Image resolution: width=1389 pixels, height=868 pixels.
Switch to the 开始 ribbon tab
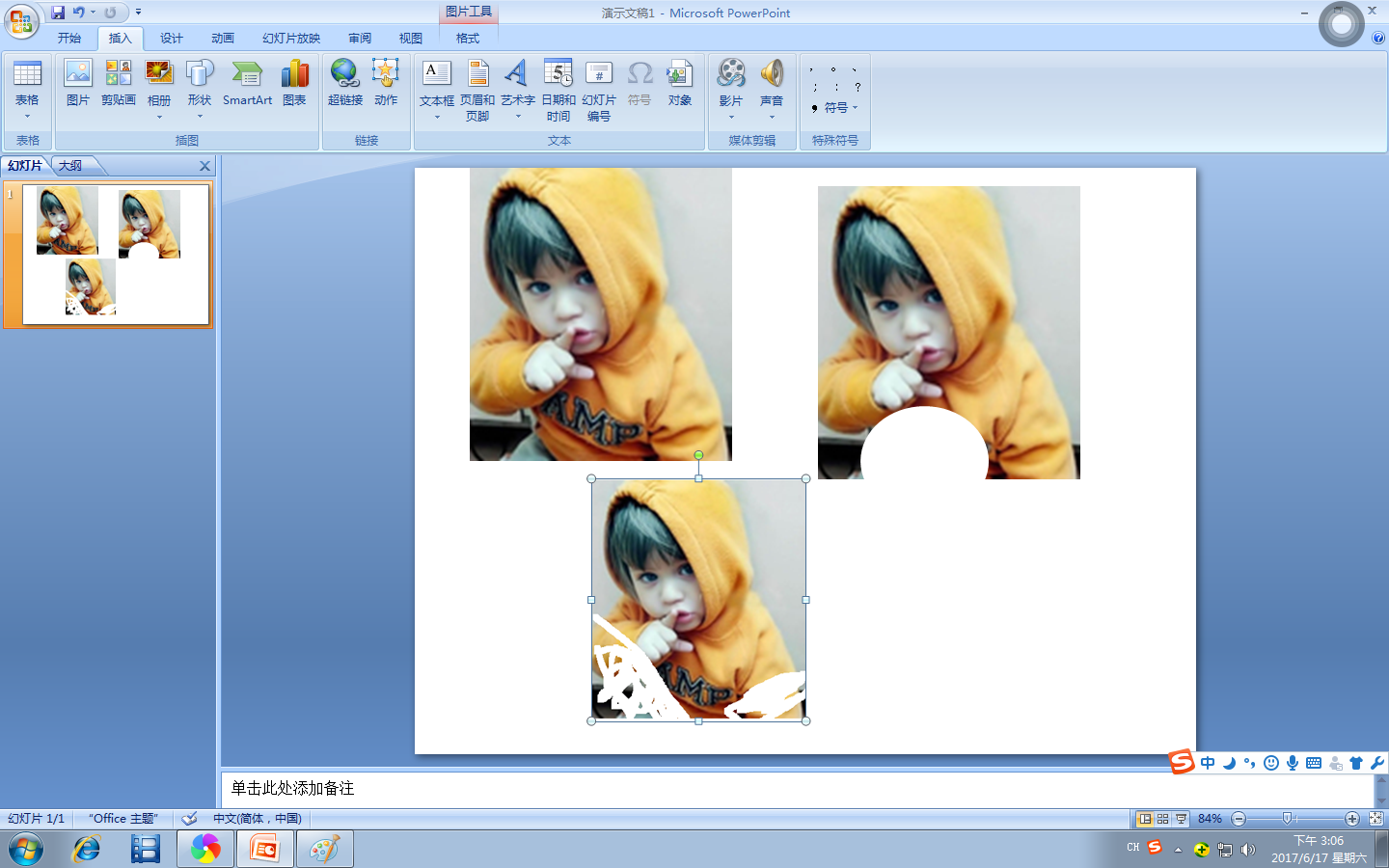click(x=69, y=39)
